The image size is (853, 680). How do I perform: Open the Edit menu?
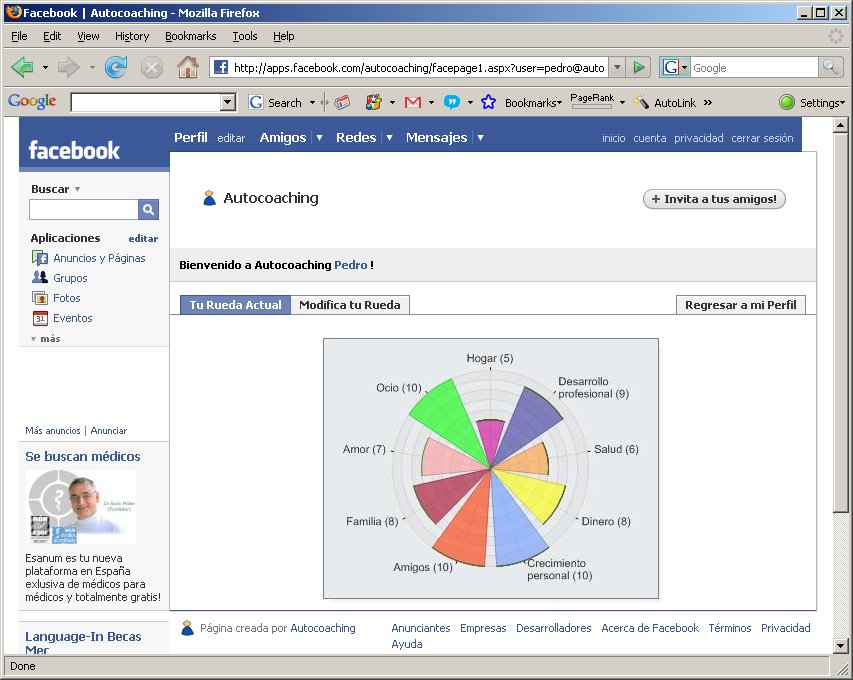point(52,36)
